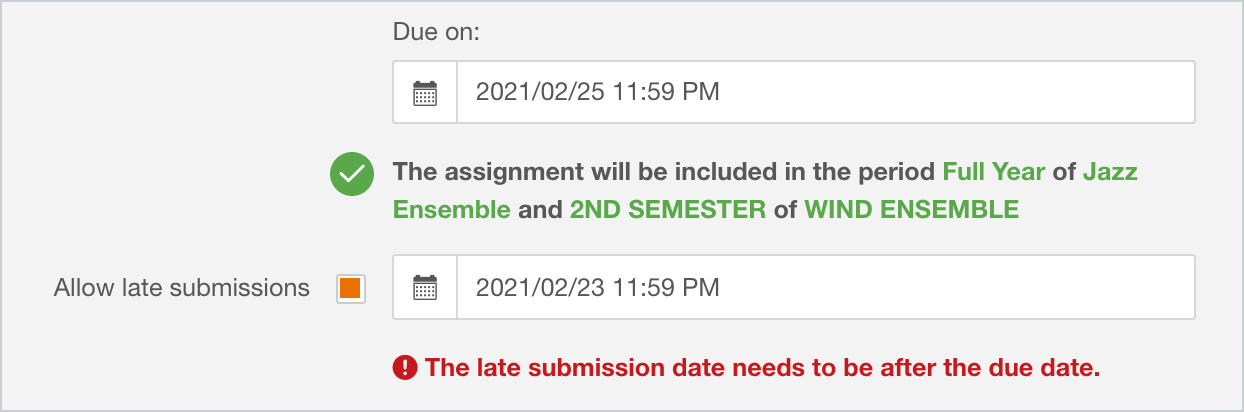
Task: Click the green success checkmark icon
Action: pyautogui.click(x=352, y=174)
